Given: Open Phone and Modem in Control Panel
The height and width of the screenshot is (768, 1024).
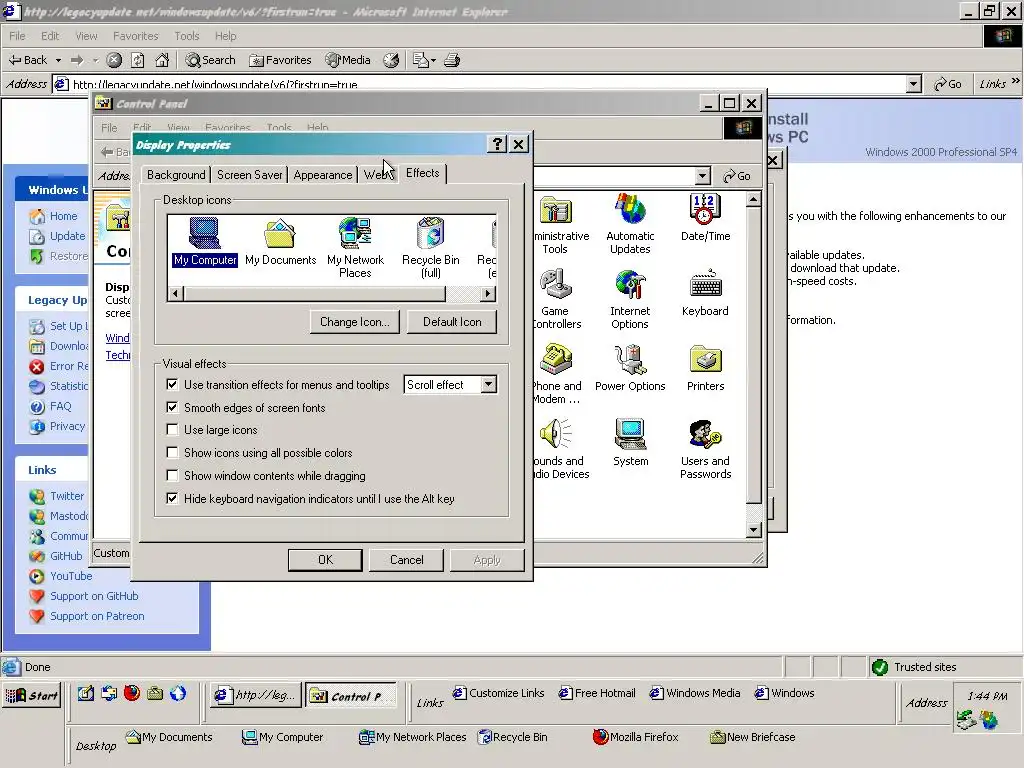Looking at the screenshot, I should [556, 374].
